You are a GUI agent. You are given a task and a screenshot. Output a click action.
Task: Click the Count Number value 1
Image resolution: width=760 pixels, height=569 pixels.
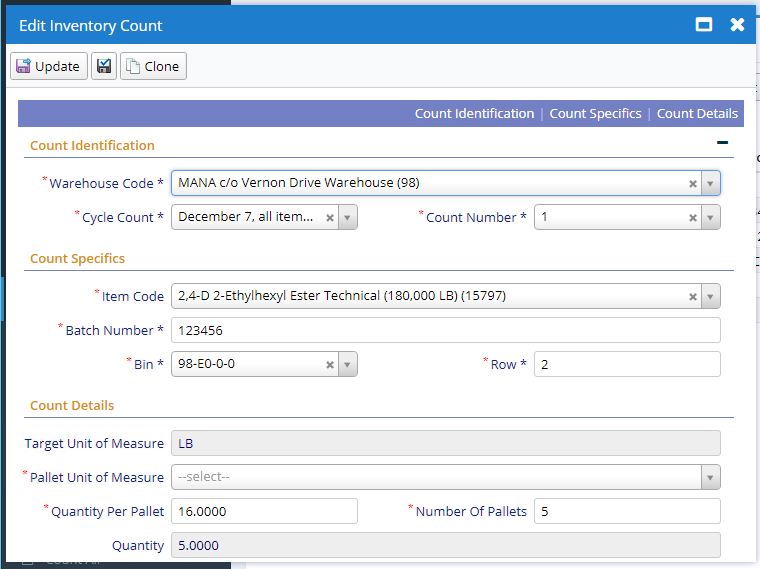(x=544, y=217)
